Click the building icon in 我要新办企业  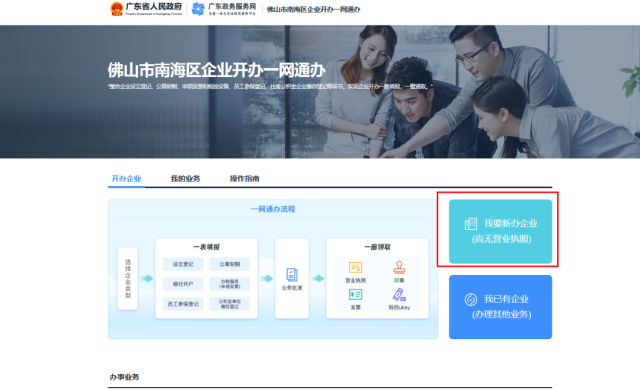click(471, 224)
